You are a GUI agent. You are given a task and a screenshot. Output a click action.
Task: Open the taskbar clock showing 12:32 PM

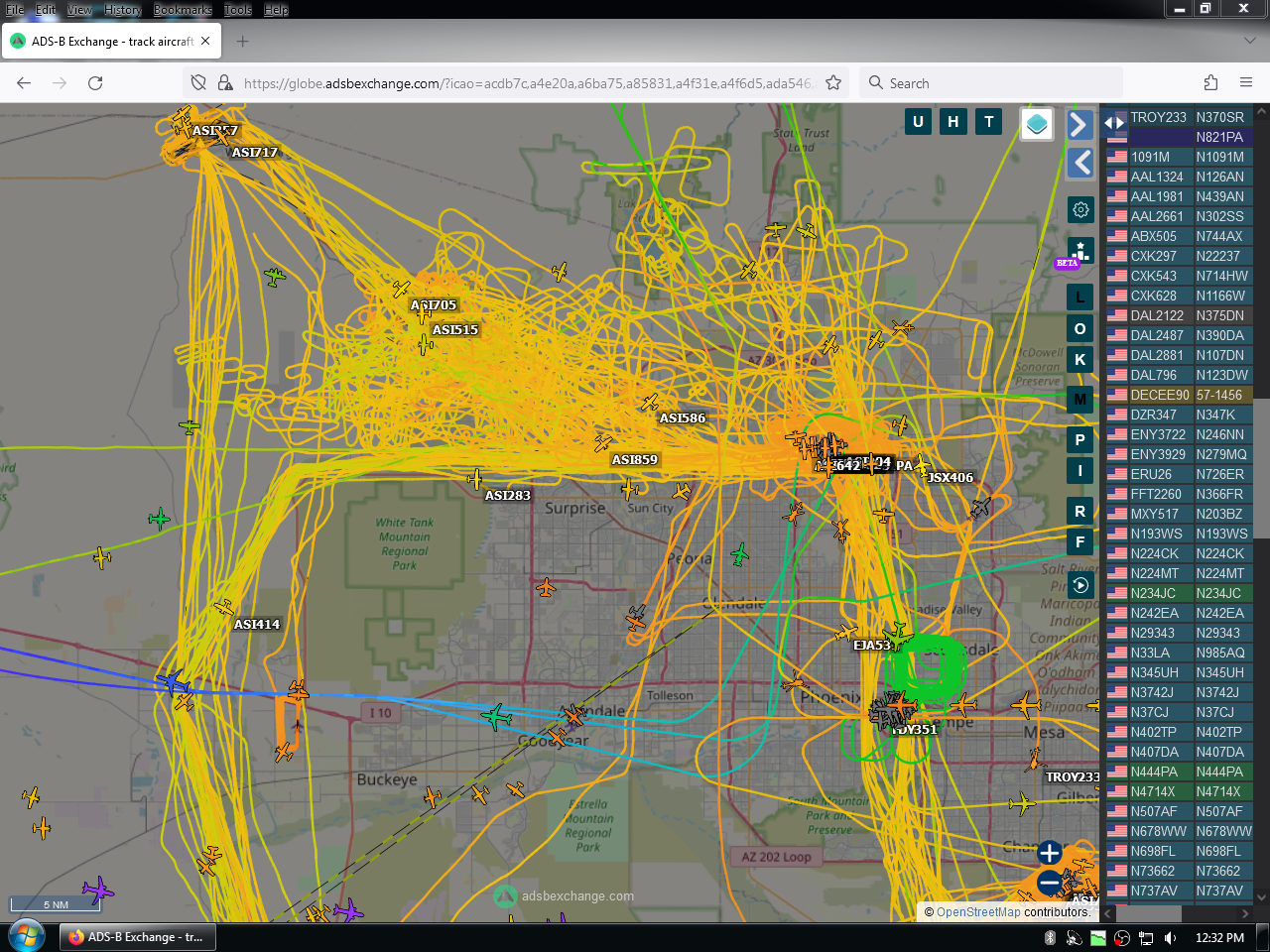(1219, 938)
